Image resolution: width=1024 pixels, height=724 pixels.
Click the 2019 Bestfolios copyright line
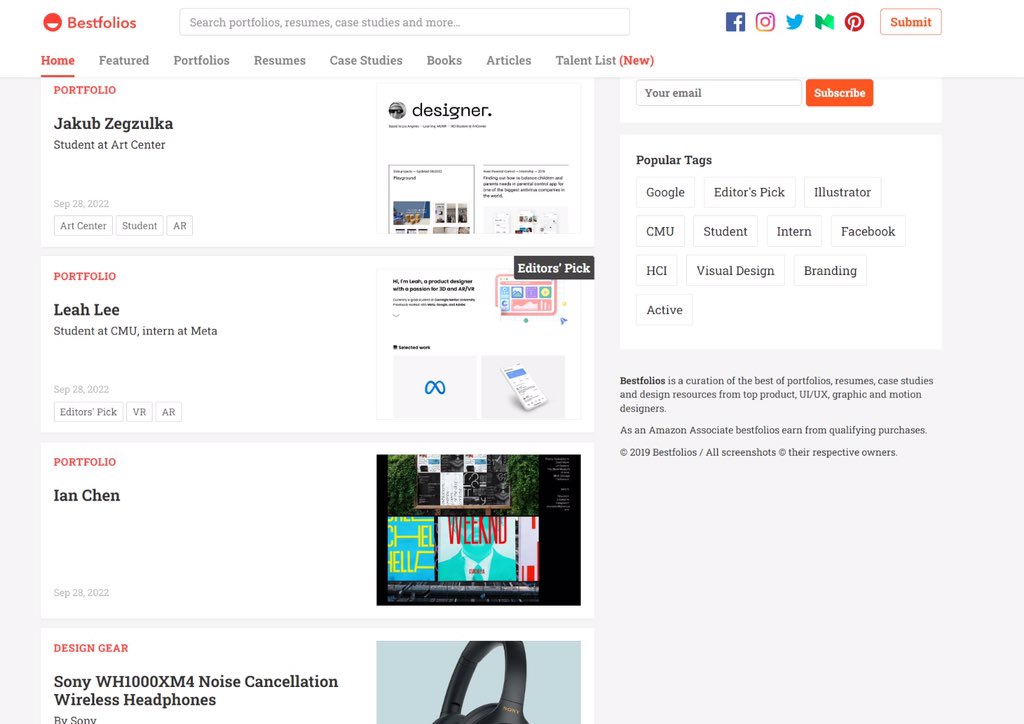[x=758, y=452]
